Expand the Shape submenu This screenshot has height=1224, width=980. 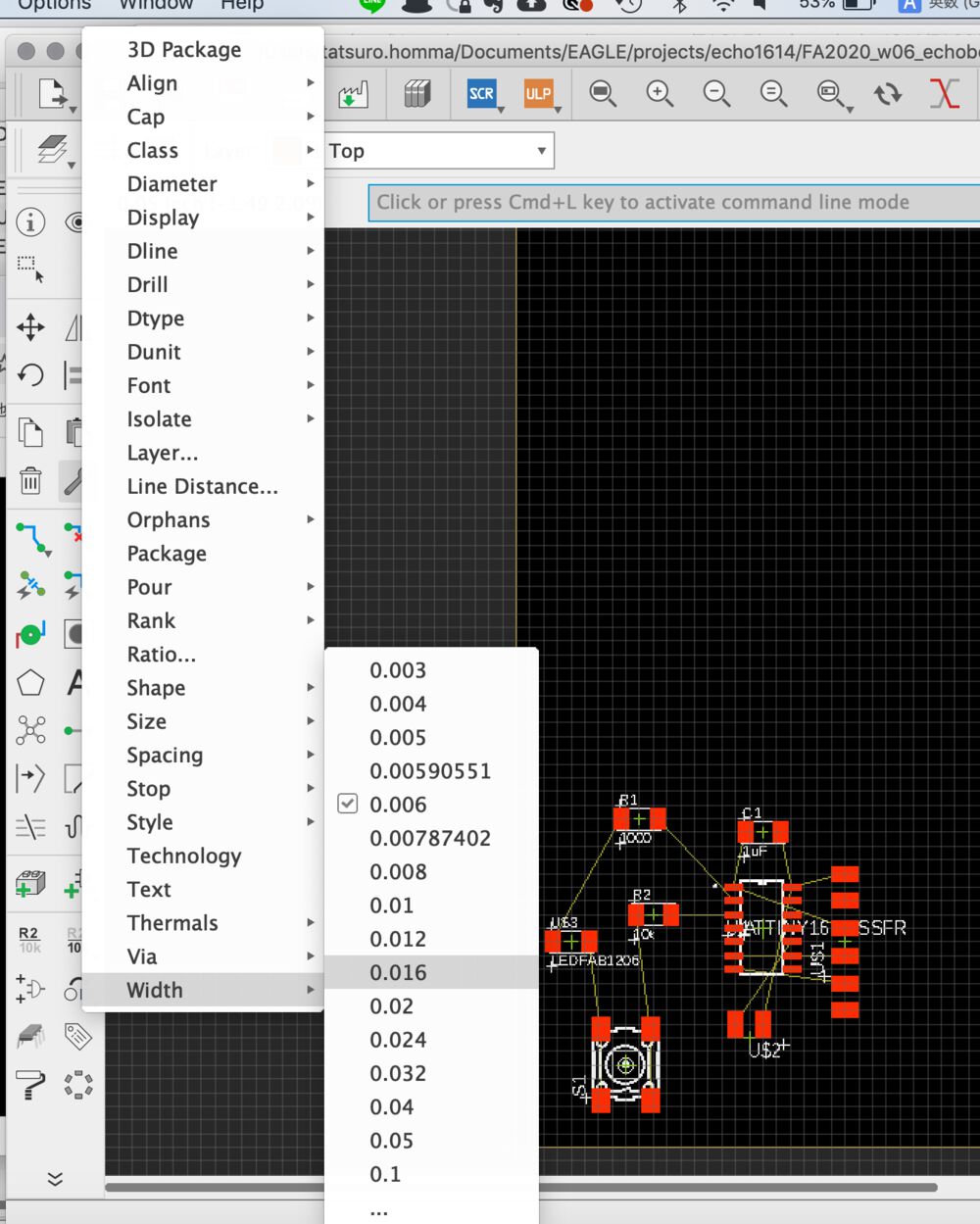pos(203,688)
